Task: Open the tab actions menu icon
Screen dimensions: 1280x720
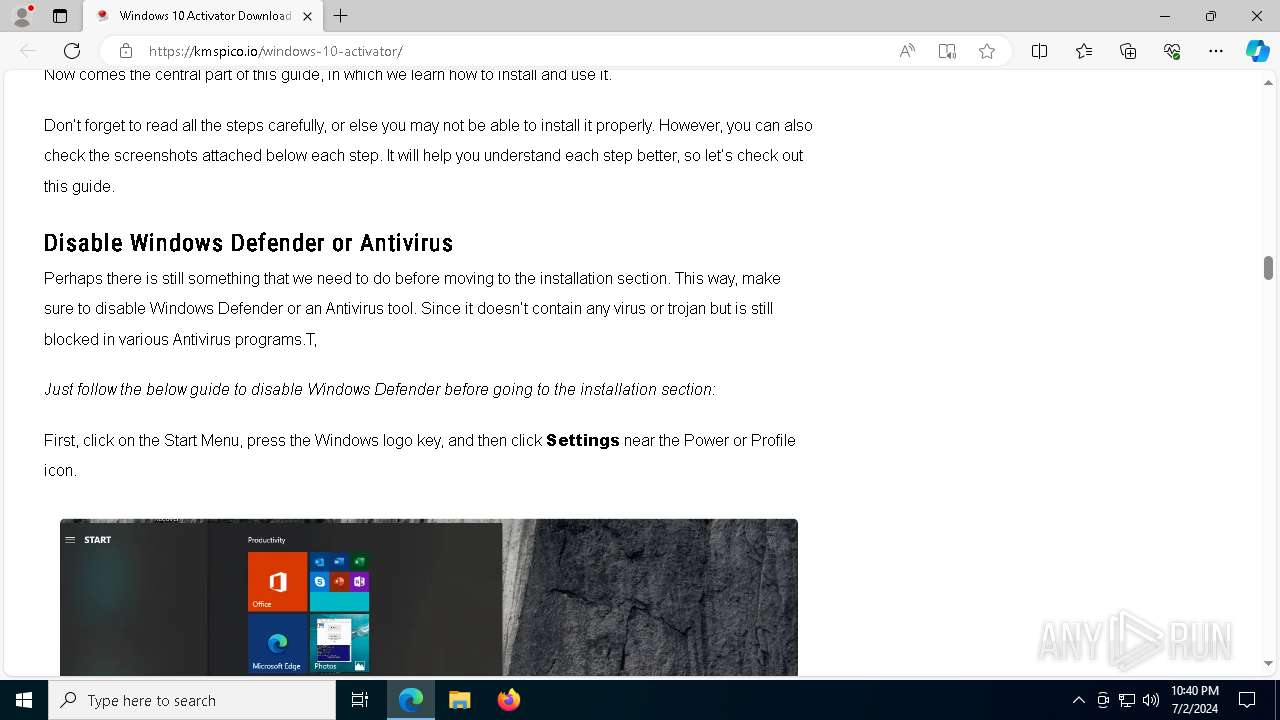Action: tap(60, 16)
